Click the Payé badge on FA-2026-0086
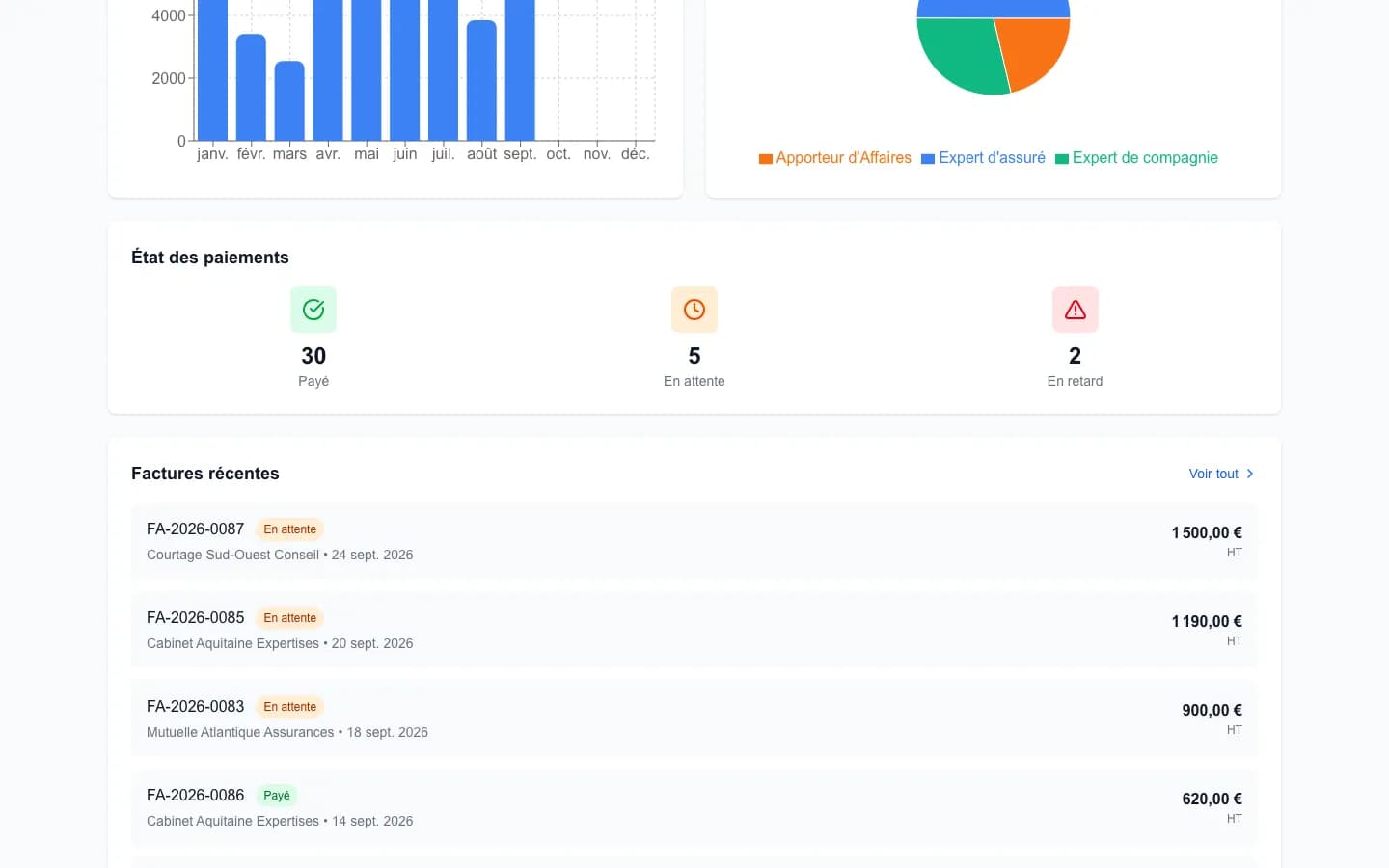The width and height of the screenshot is (1389, 868). [277, 796]
